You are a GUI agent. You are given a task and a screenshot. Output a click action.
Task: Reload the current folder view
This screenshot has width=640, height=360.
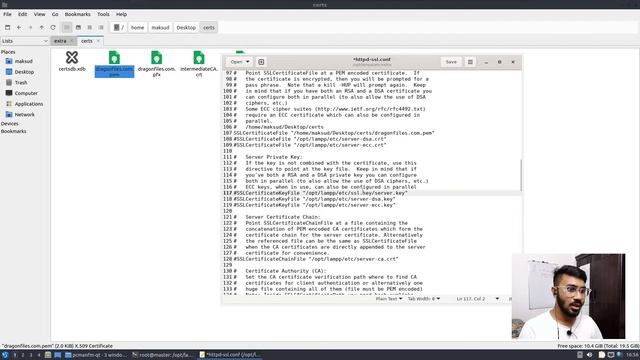53,27
